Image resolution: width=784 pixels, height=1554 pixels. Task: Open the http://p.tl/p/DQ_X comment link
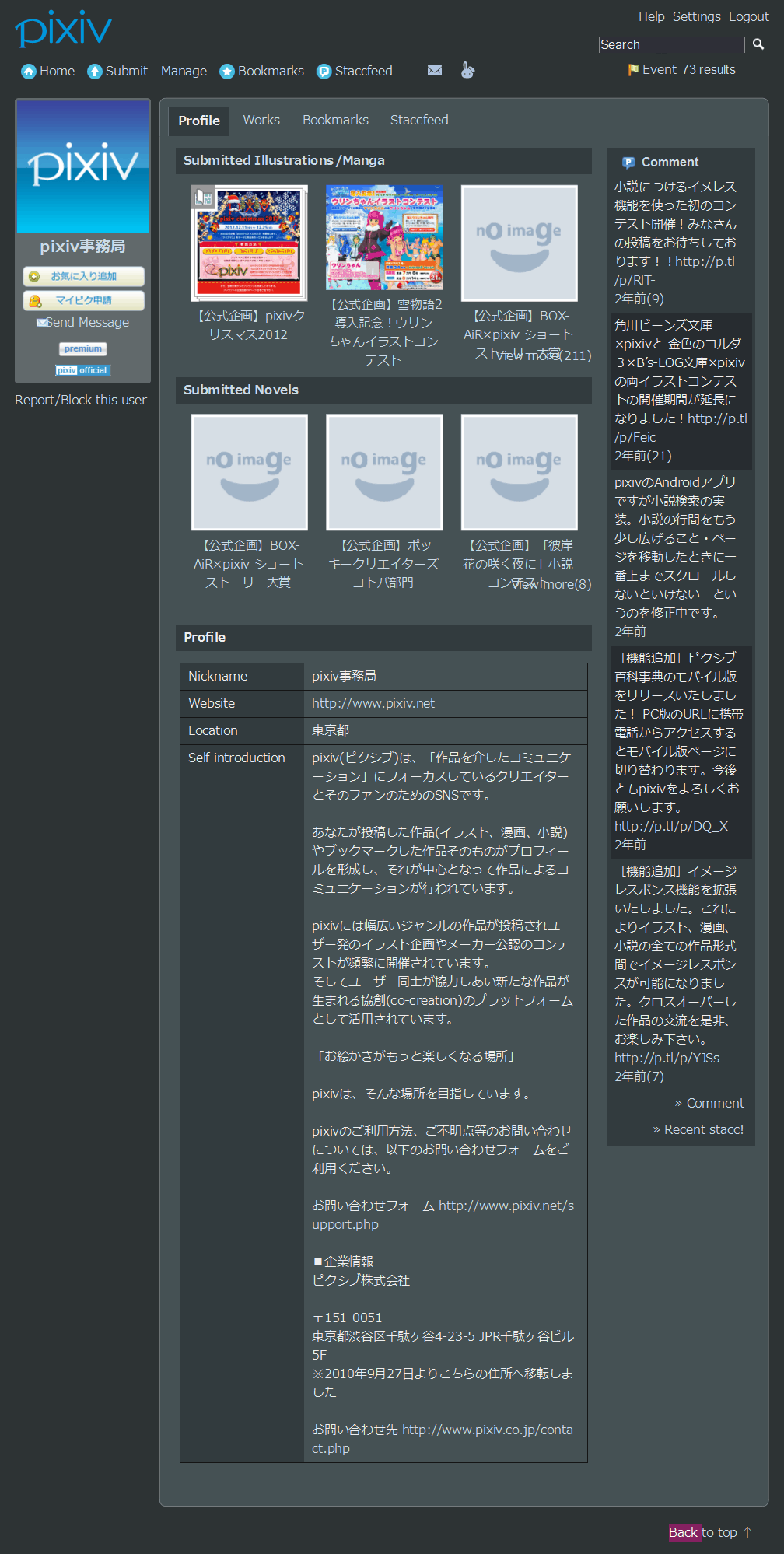pyautogui.click(x=671, y=826)
